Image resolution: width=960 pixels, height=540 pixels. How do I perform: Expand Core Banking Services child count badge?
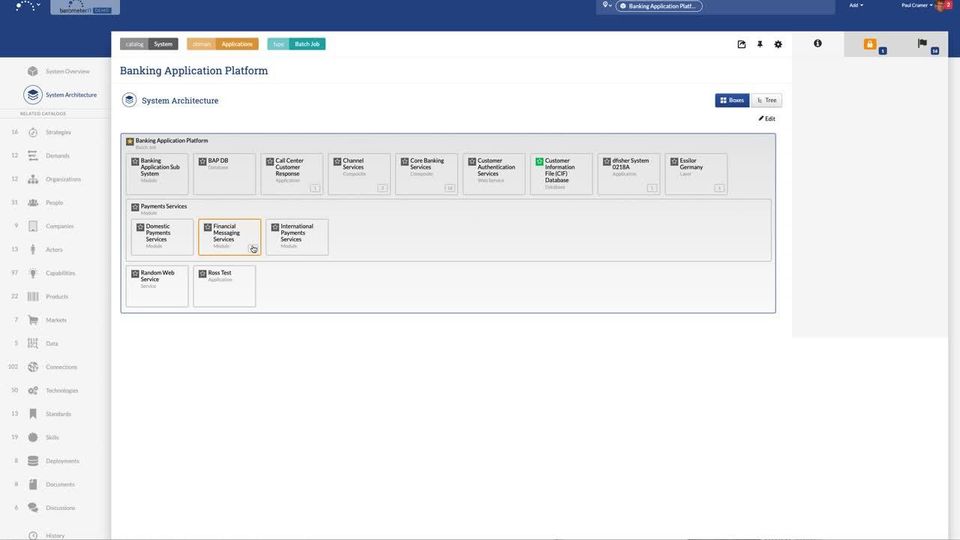[x=449, y=188]
